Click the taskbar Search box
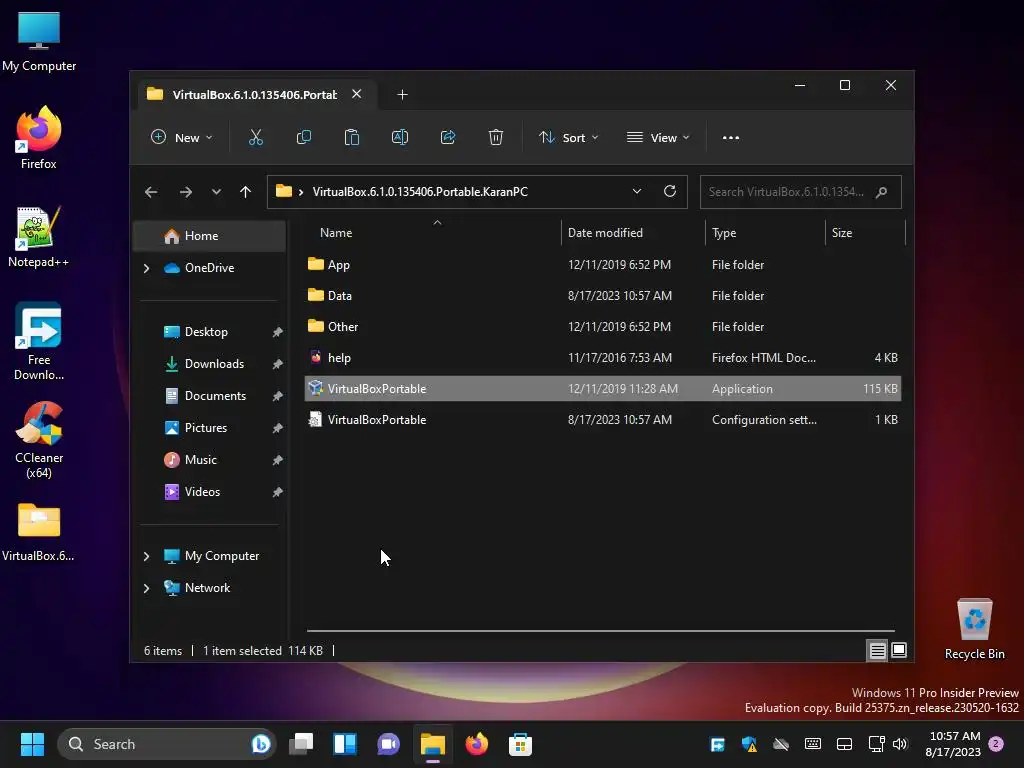The image size is (1024, 768). pyautogui.click(x=167, y=744)
